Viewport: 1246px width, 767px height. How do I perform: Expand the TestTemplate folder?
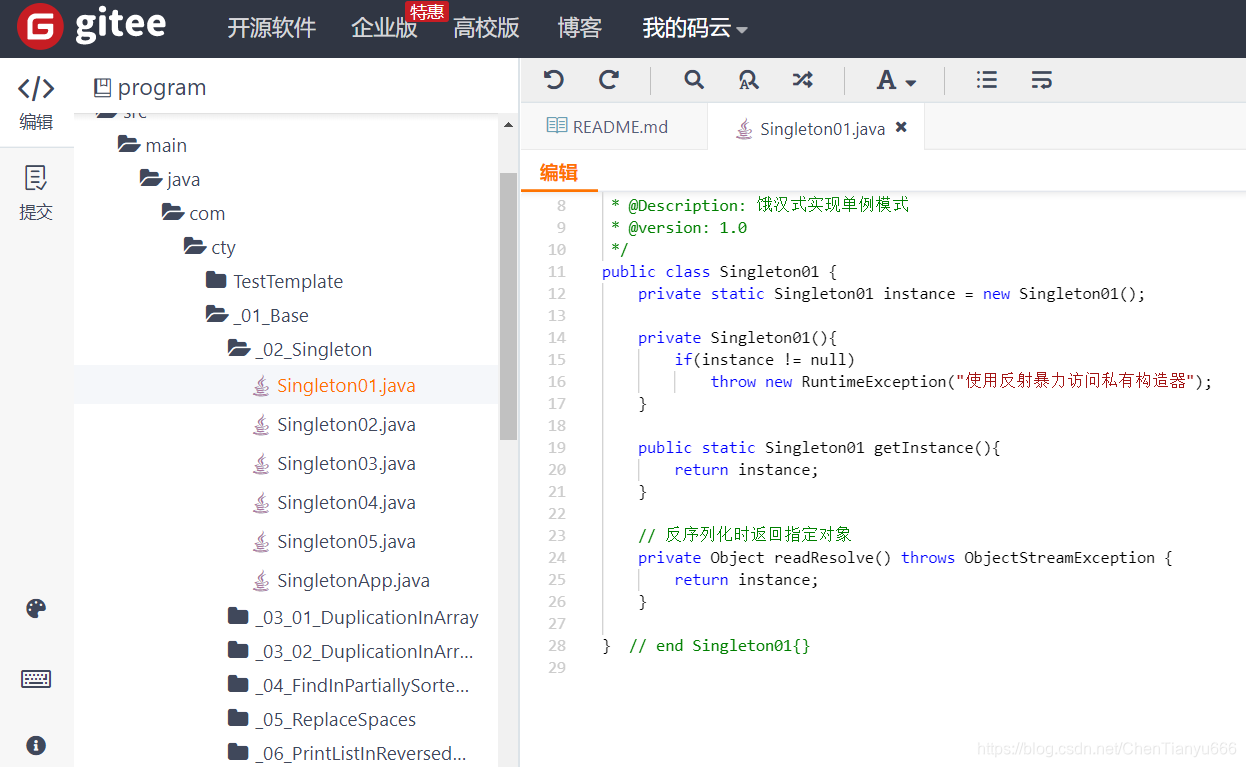216,281
